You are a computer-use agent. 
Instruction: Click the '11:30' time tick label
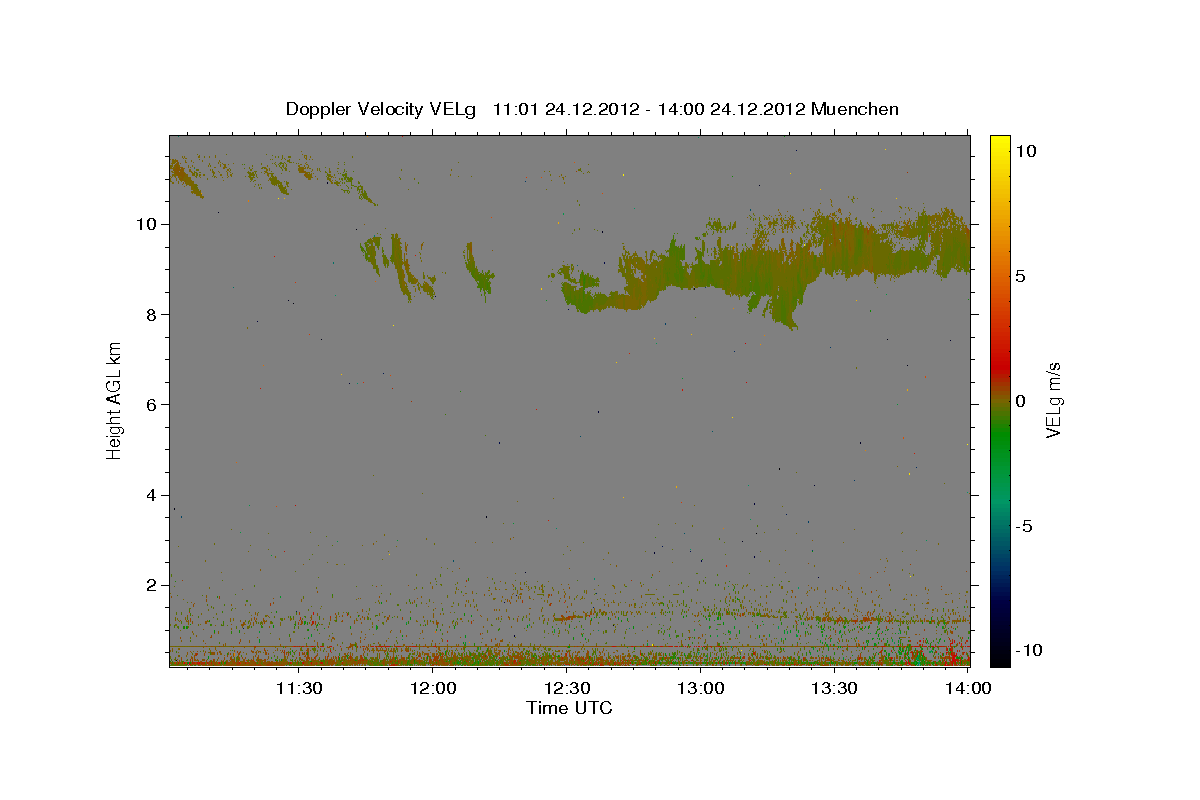click(x=299, y=688)
